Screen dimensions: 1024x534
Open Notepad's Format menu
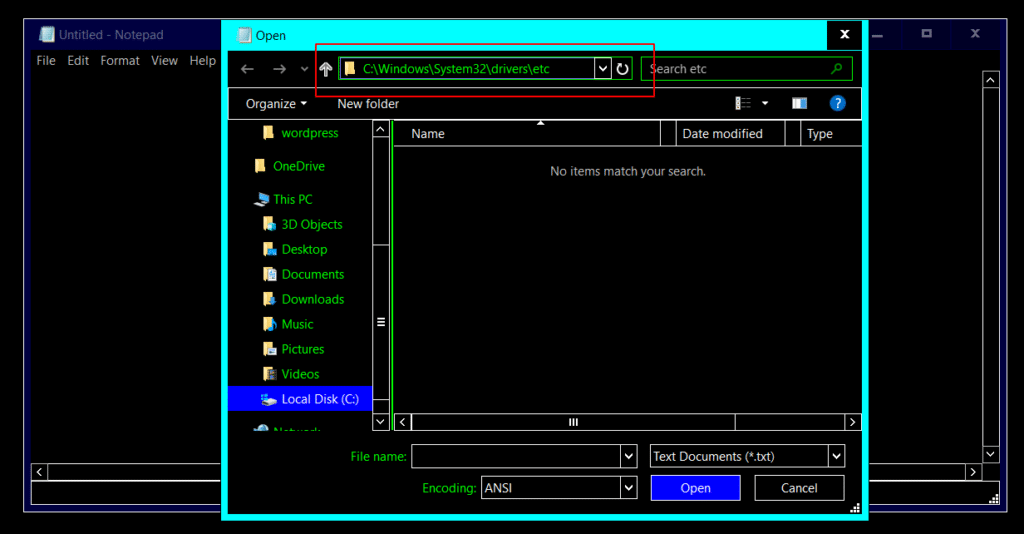coord(120,61)
